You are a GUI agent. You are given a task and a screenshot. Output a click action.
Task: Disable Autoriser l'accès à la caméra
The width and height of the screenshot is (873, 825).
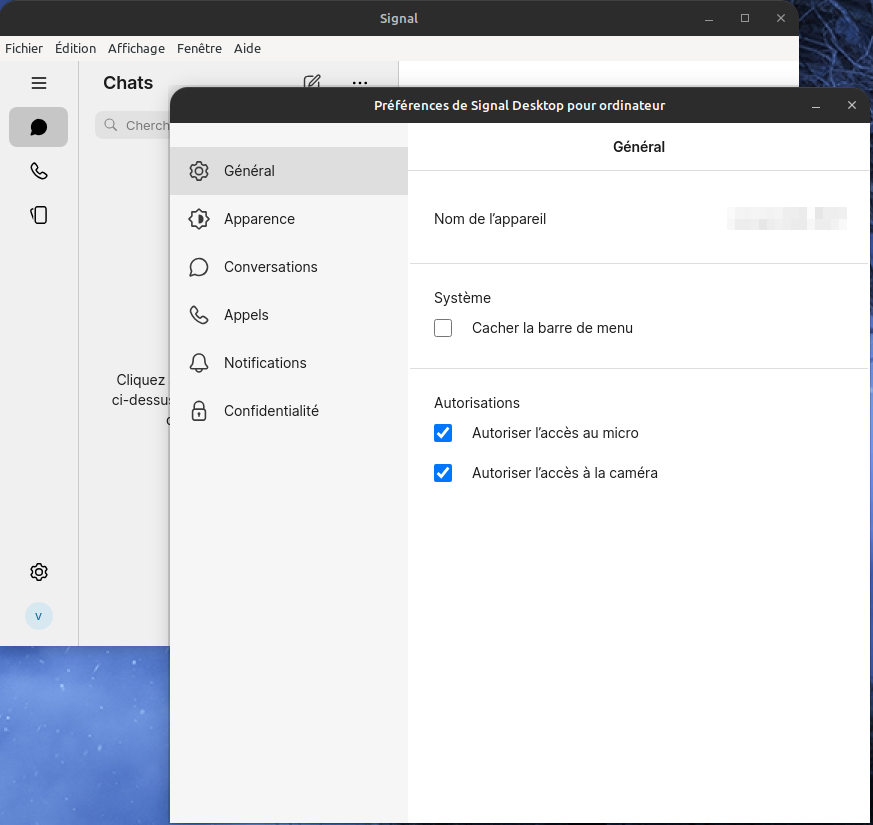point(443,473)
